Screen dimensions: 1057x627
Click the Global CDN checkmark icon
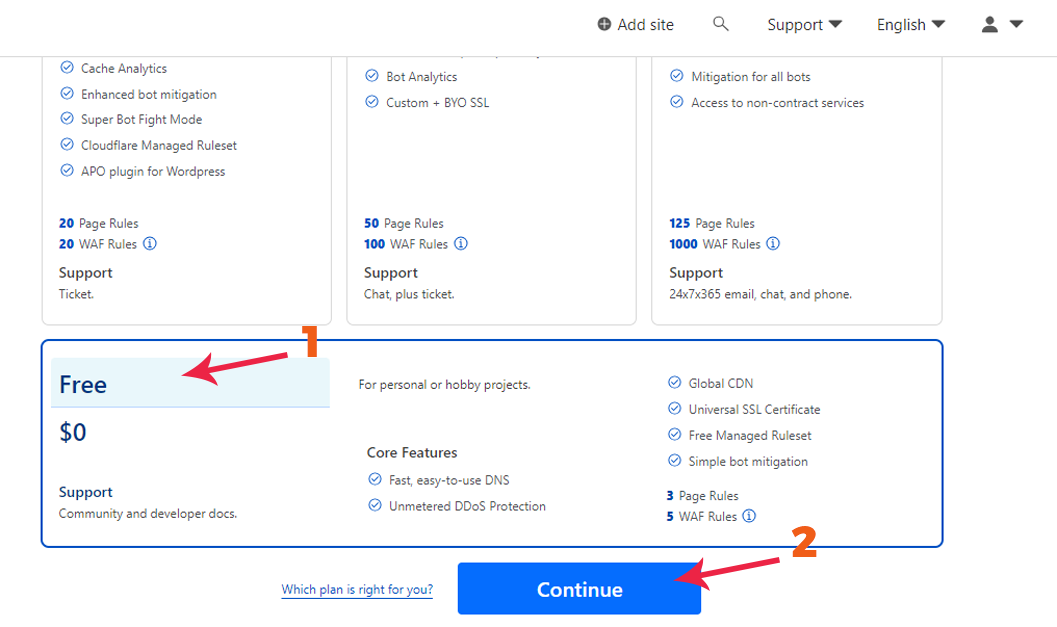pos(674,383)
